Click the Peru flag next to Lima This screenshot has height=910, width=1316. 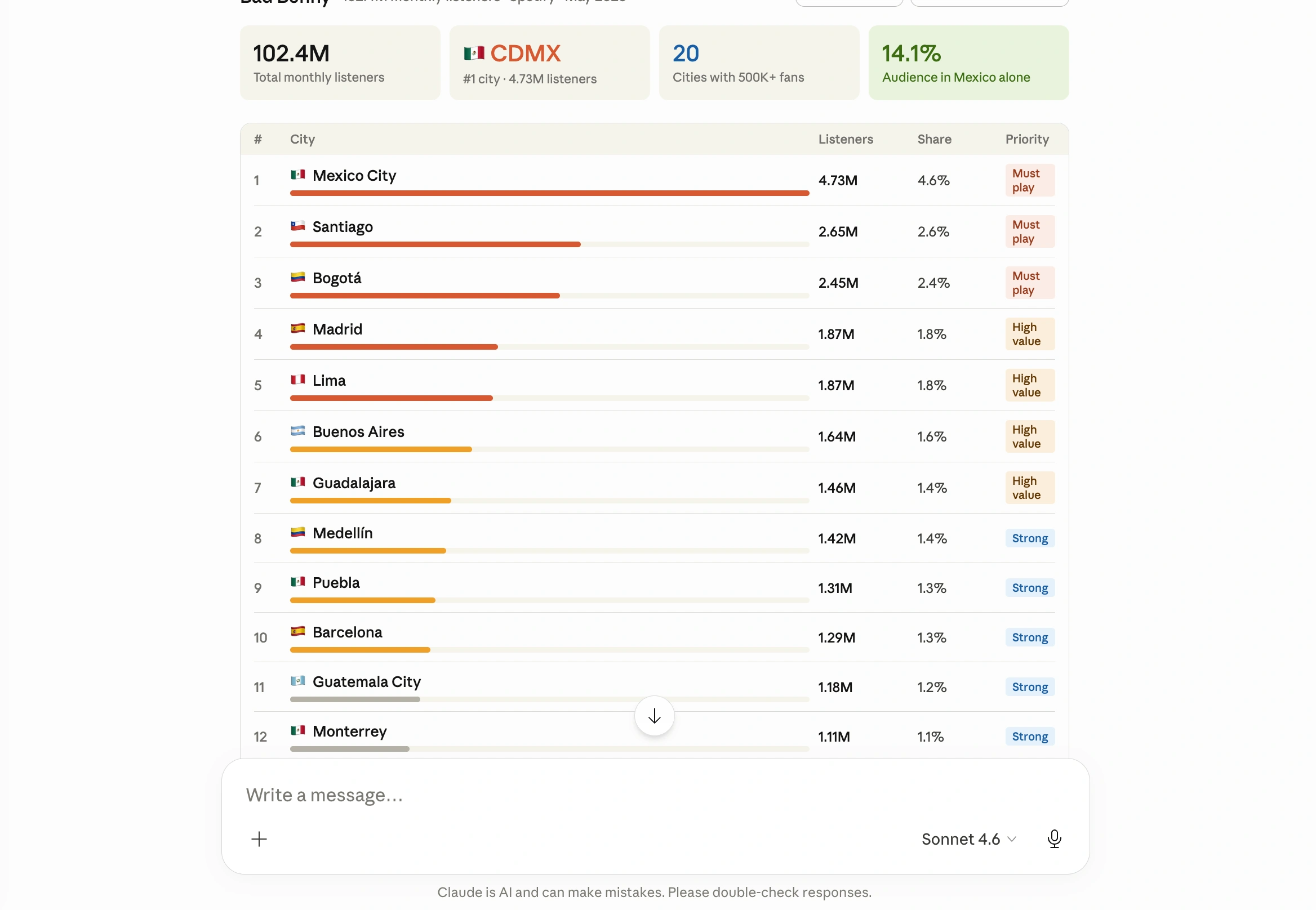pyautogui.click(x=298, y=380)
